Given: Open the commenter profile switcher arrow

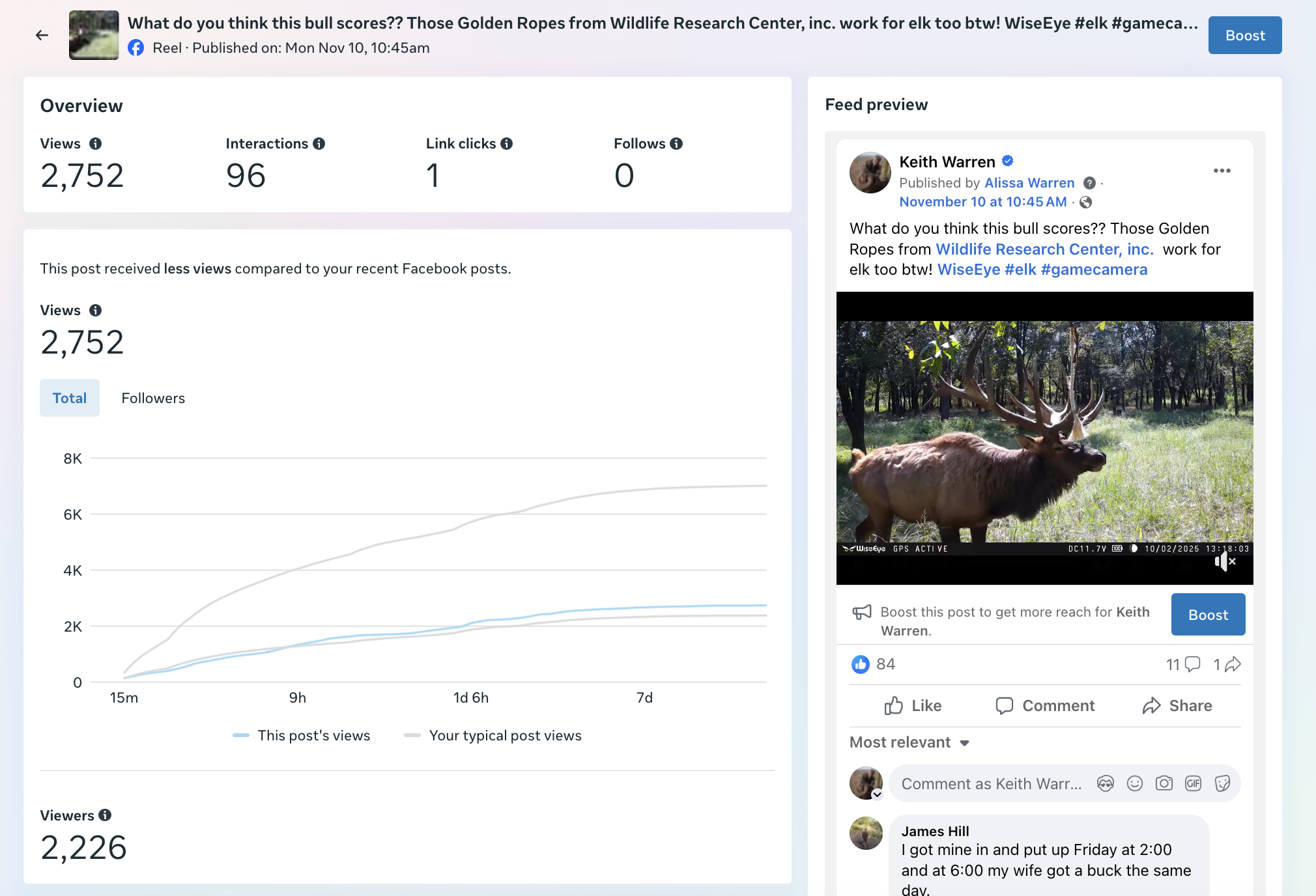Looking at the screenshot, I should pos(877,794).
